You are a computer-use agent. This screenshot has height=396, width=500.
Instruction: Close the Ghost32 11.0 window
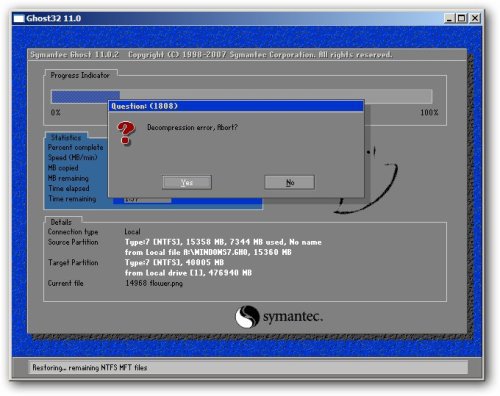click(475, 18)
